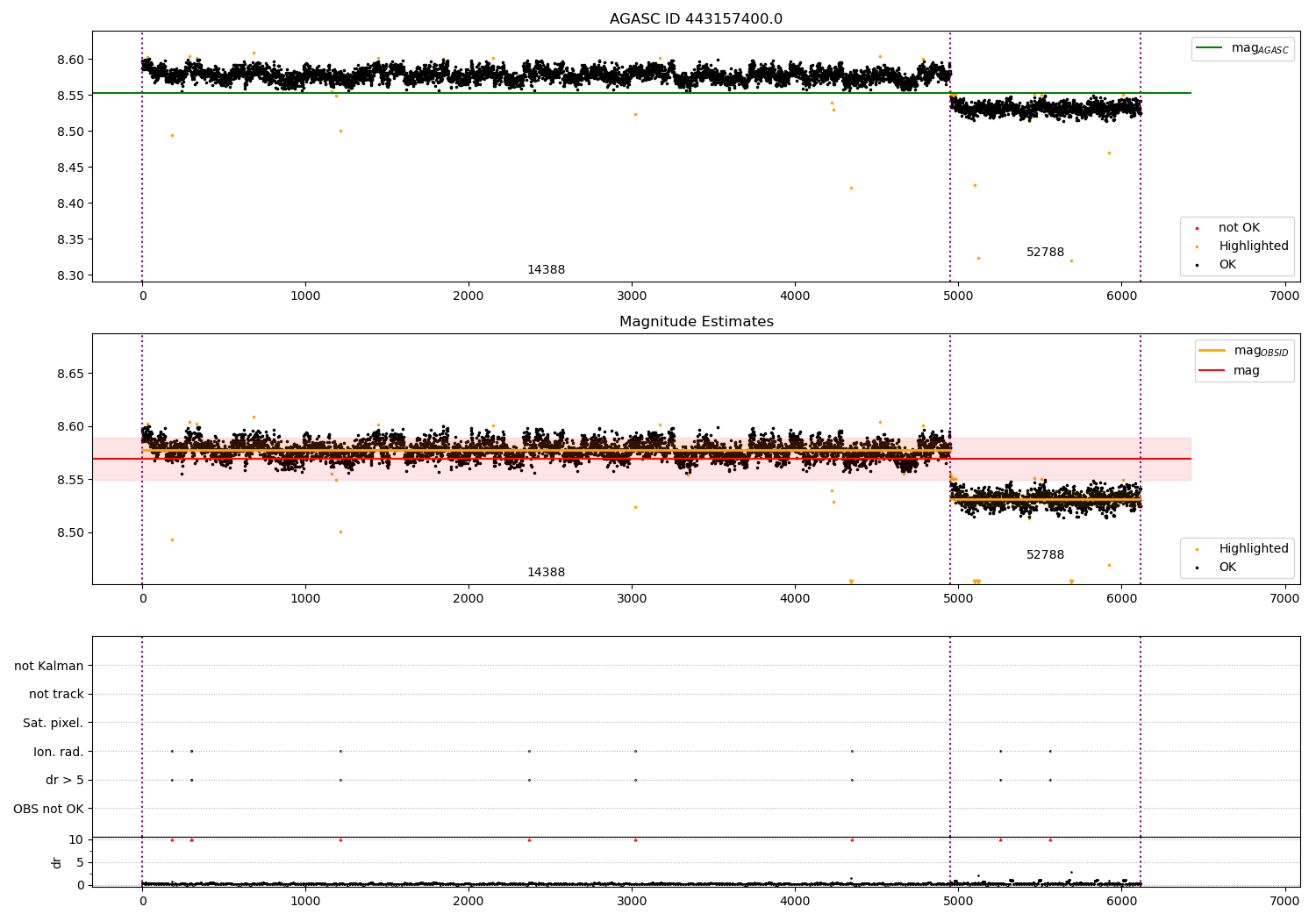
Task: Click y-tick '10' on the dr plot
Action: [76, 840]
